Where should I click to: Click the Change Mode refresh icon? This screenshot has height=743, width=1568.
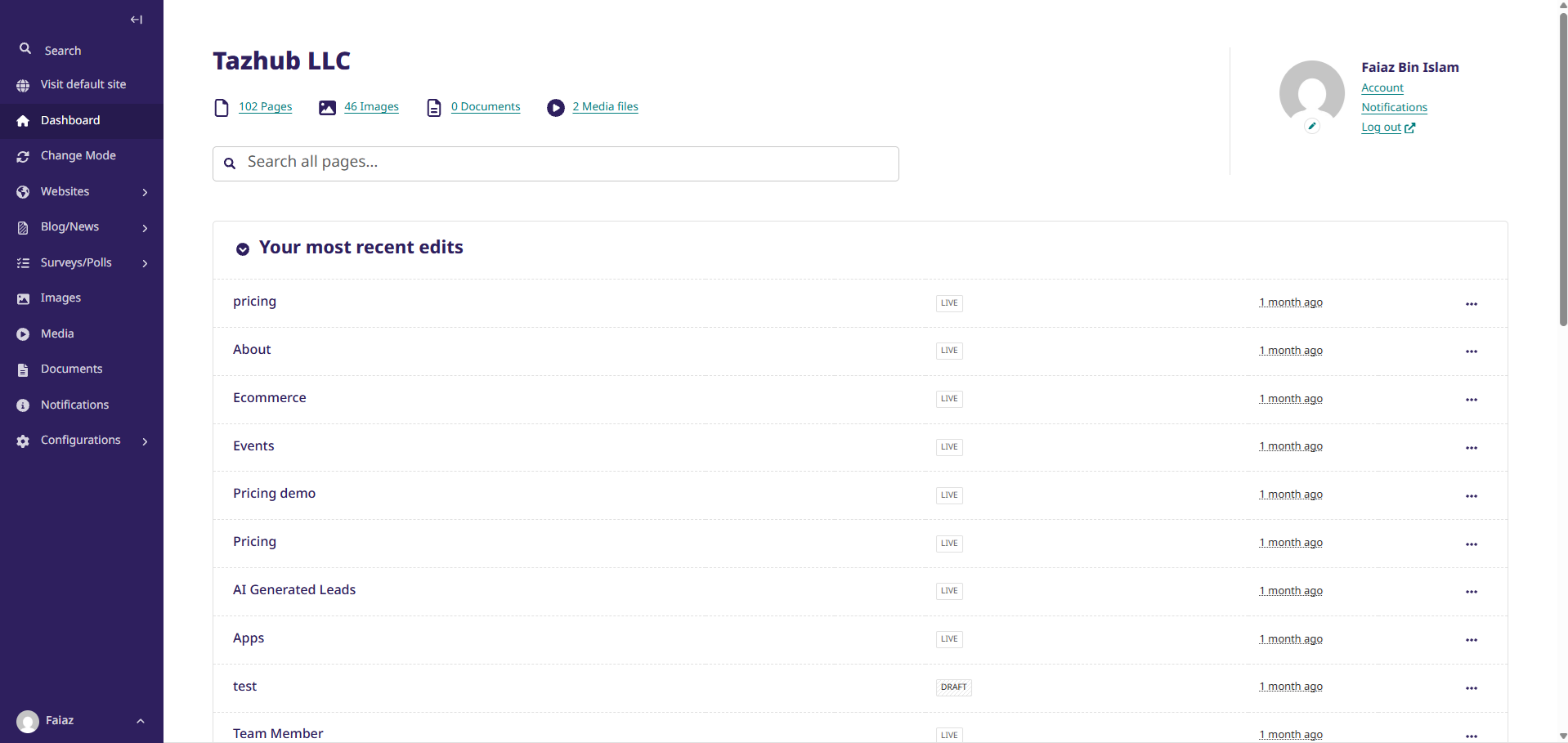coord(23,156)
